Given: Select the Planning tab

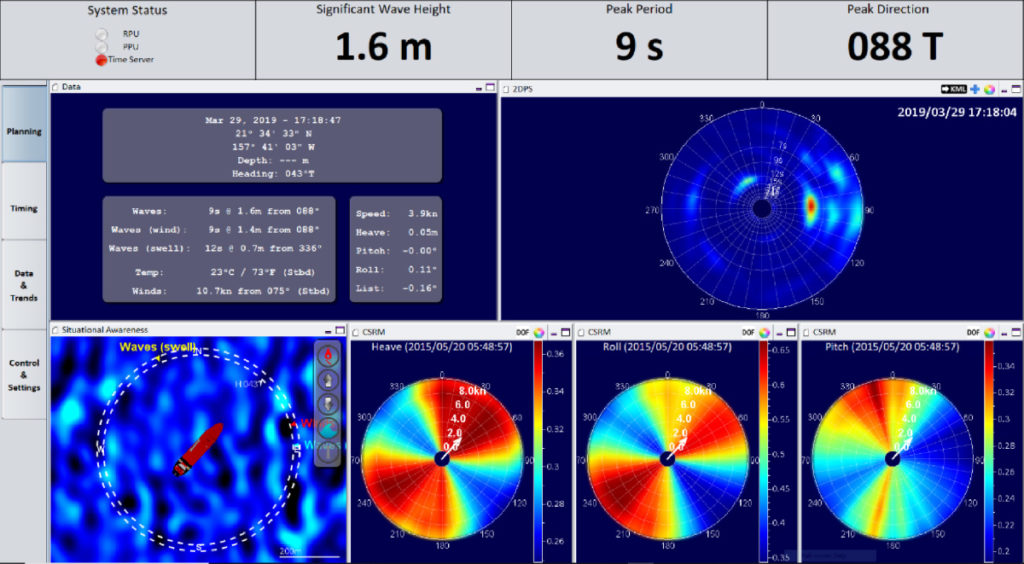Looking at the screenshot, I should coord(24,131).
